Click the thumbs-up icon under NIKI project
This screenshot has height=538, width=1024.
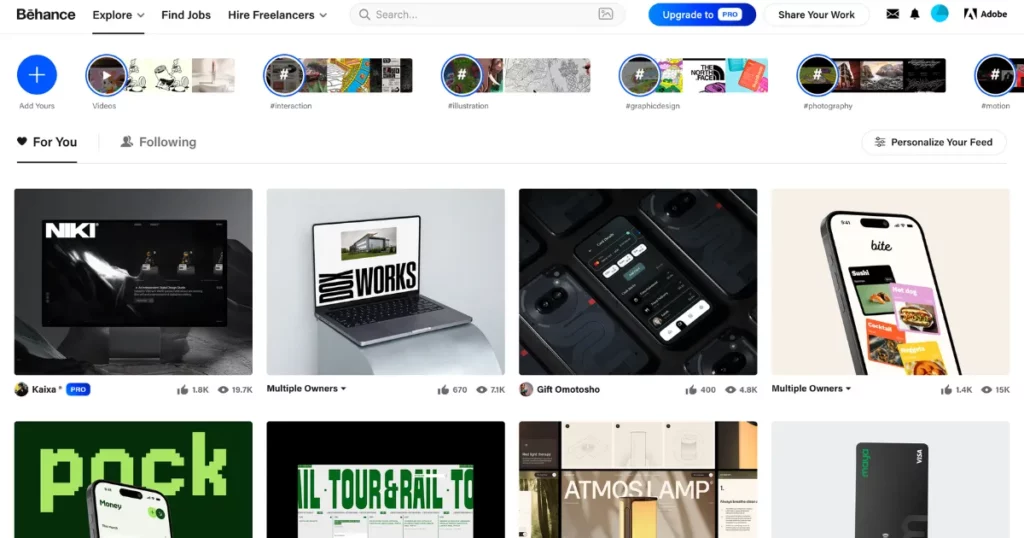184,389
